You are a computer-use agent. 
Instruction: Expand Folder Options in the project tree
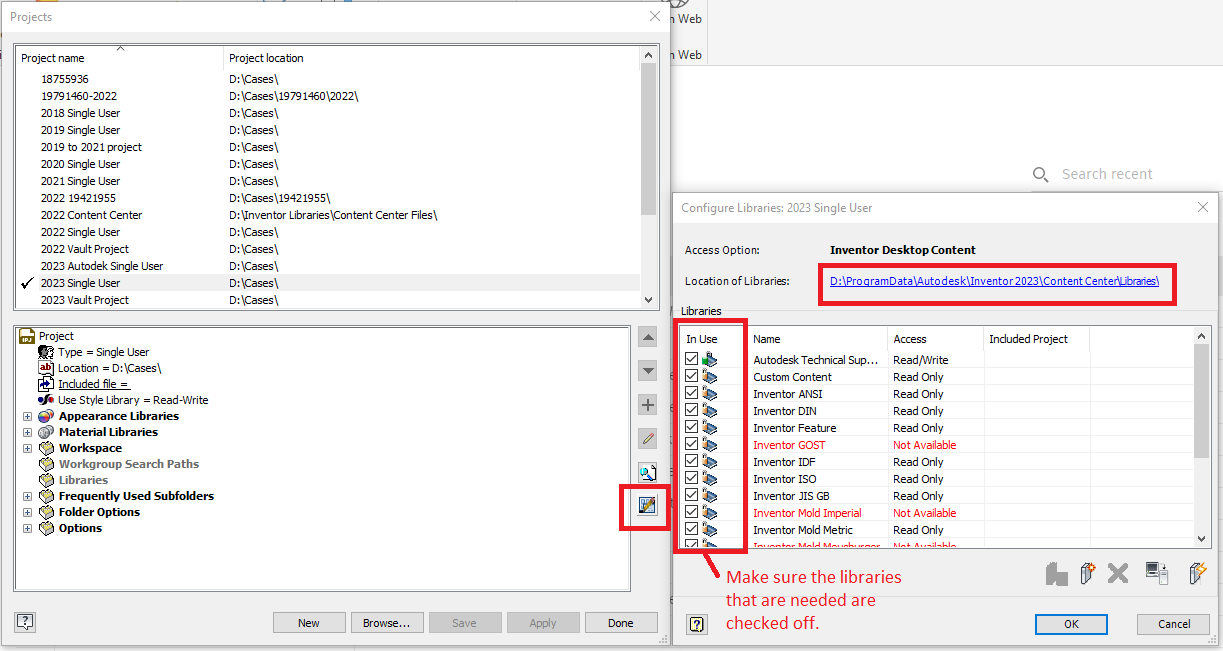(27, 511)
